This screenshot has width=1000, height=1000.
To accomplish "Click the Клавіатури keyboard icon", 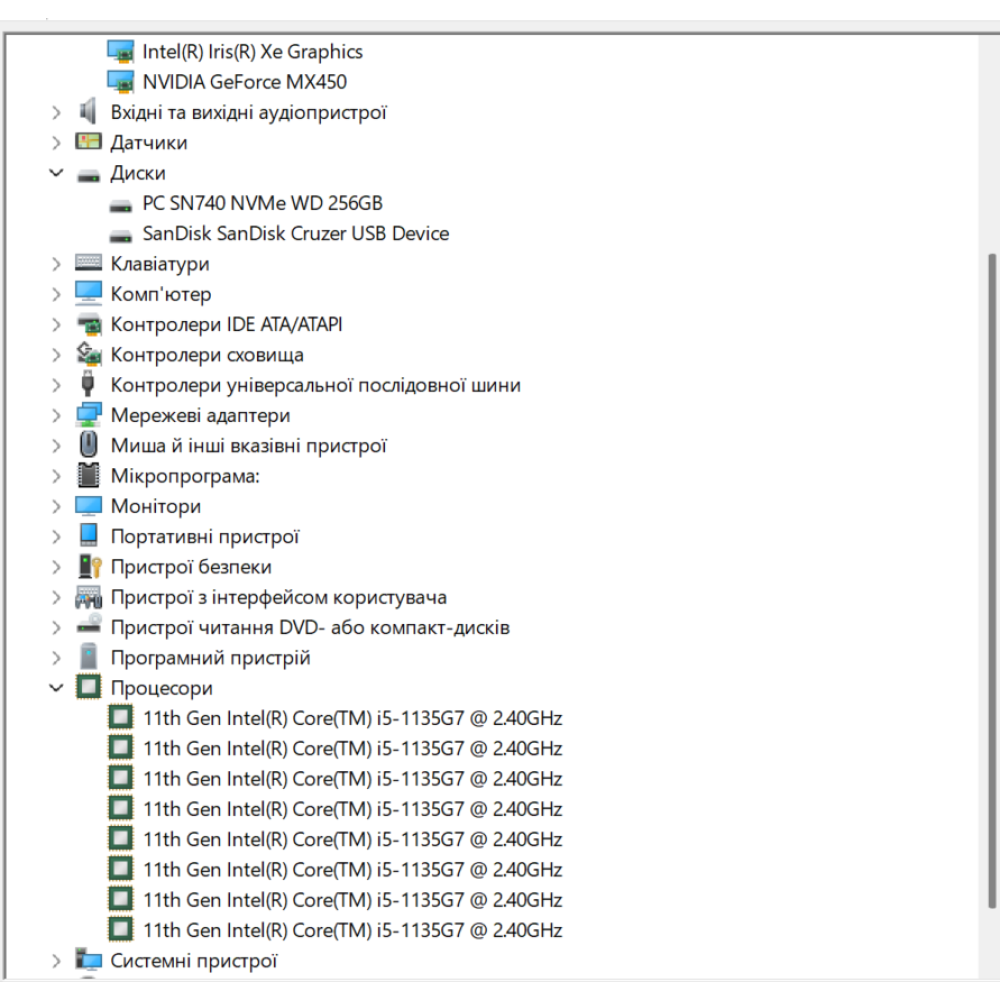I will point(88,262).
